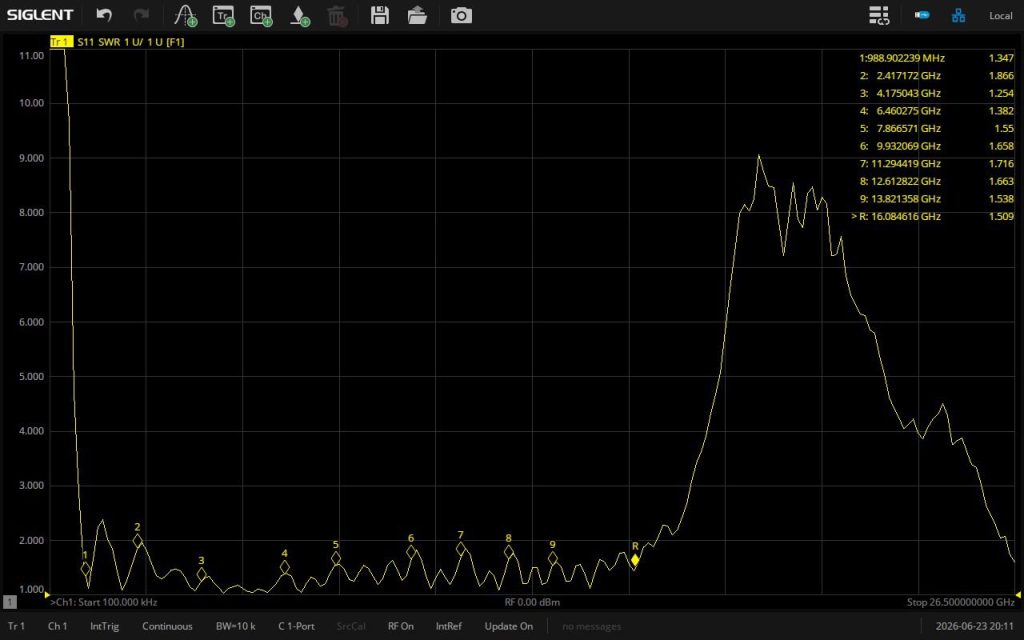1024x640 pixels.
Task: Click the SIGLENT logo
Action: click(40, 14)
